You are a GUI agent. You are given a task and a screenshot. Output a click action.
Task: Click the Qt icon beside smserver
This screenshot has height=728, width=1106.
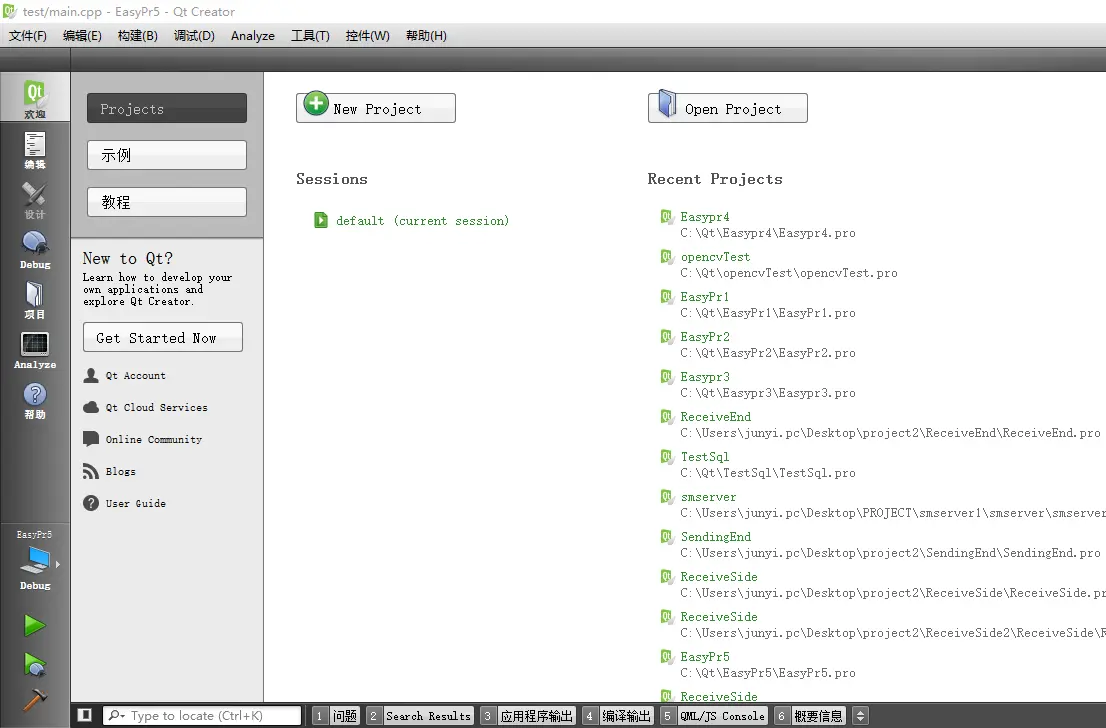[x=667, y=497]
